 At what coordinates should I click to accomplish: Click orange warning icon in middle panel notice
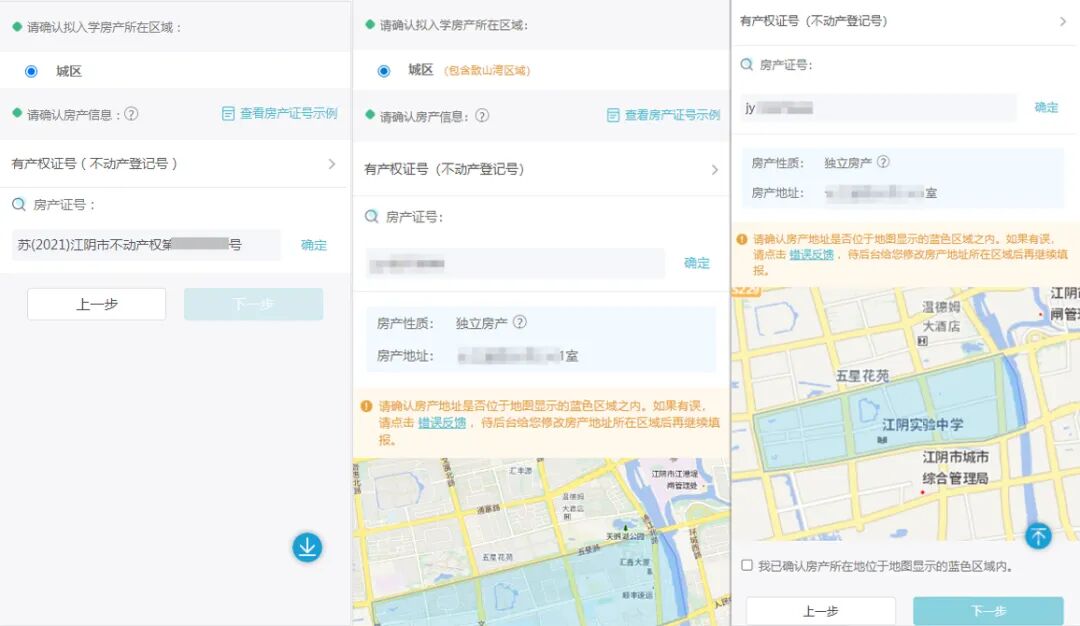(x=366, y=406)
